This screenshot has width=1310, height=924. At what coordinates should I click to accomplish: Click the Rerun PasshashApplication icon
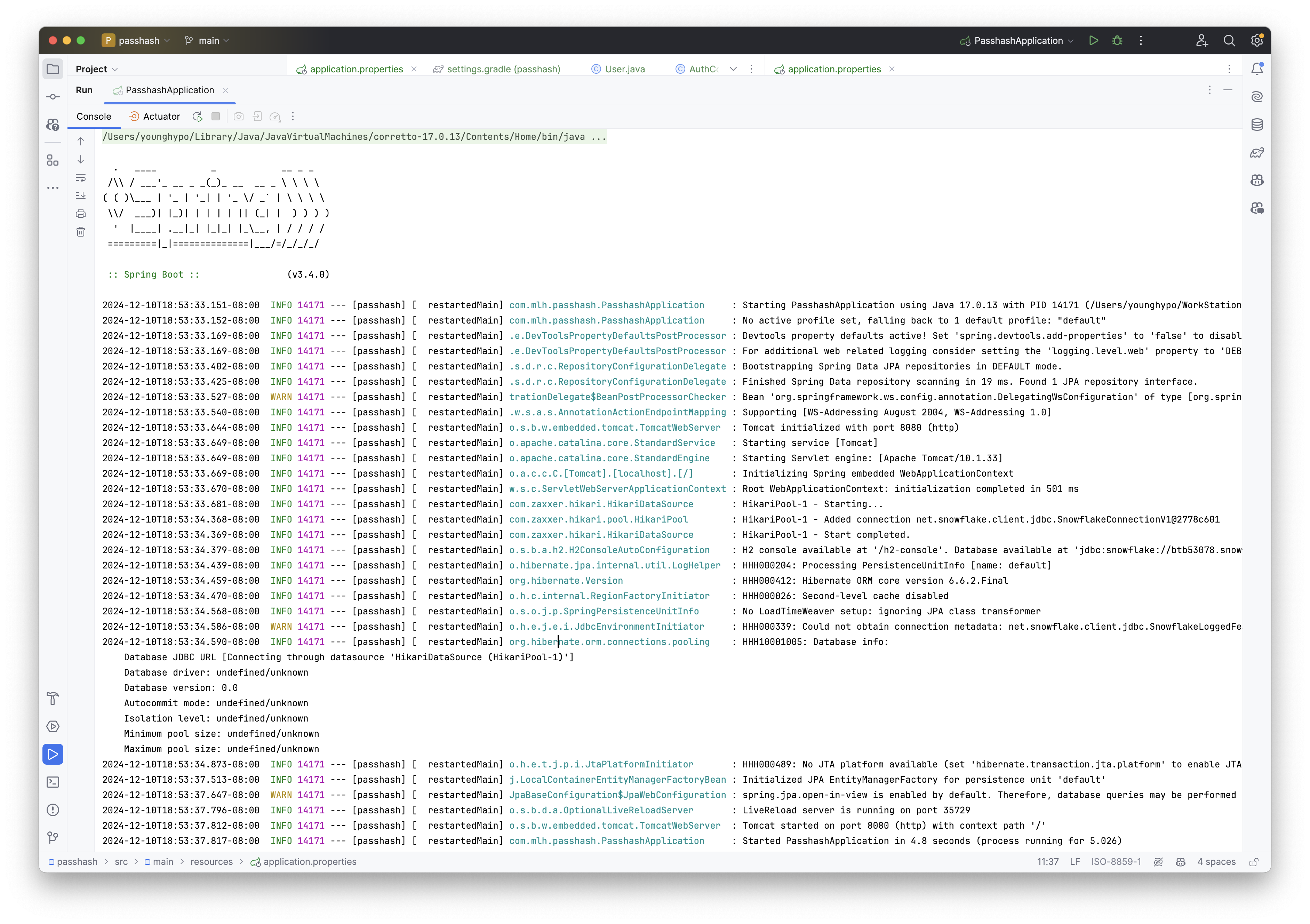coord(198,117)
